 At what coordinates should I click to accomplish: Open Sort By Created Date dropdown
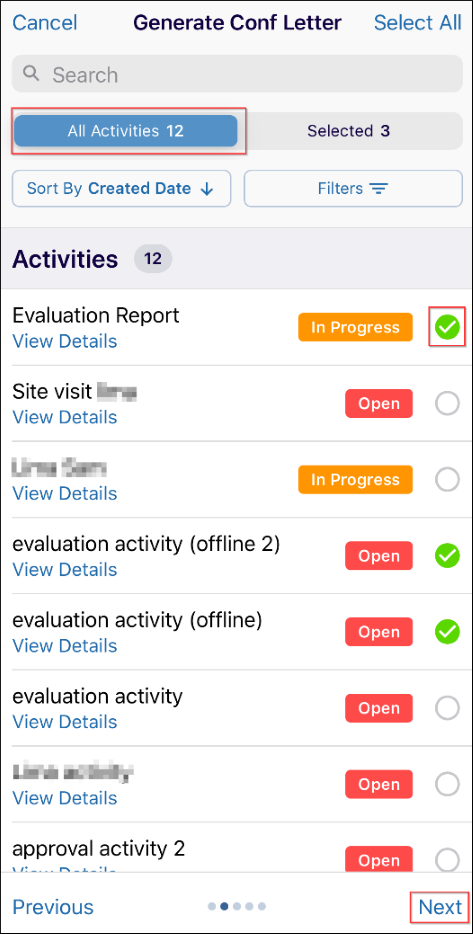pos(122,189)
